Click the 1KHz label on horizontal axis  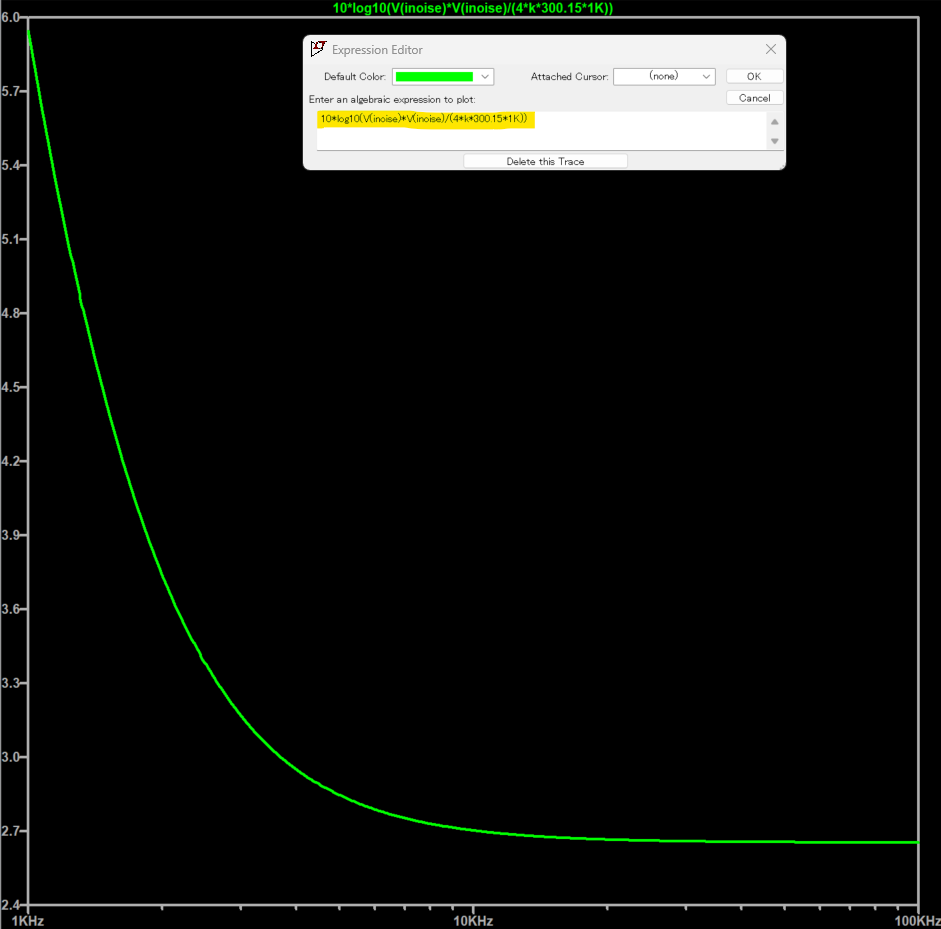click(x=26, y=919)
